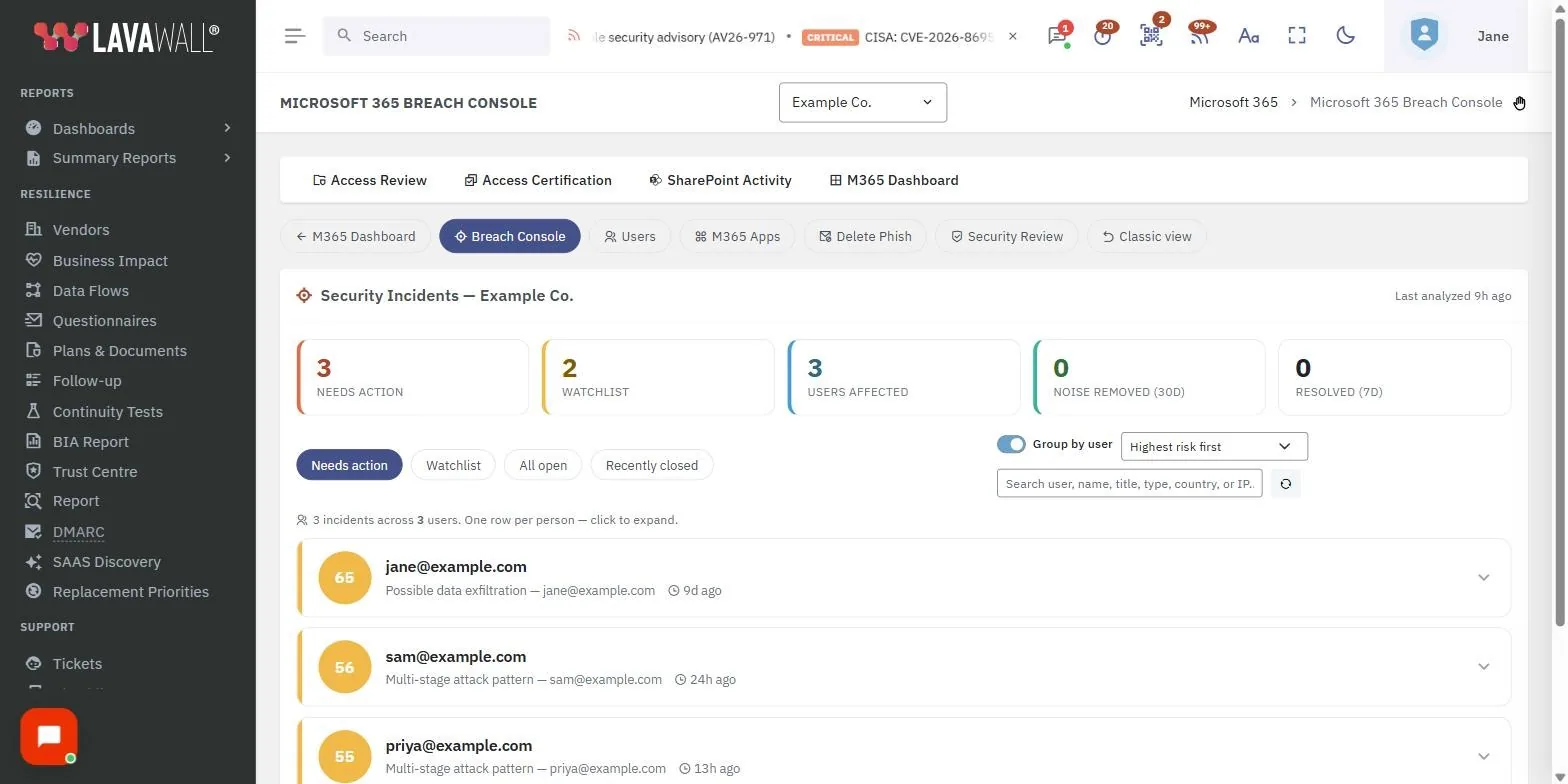Screen dimensions: 1568x784
Task: Open the Example Co. company dropdown
Action: click(863, 102)
